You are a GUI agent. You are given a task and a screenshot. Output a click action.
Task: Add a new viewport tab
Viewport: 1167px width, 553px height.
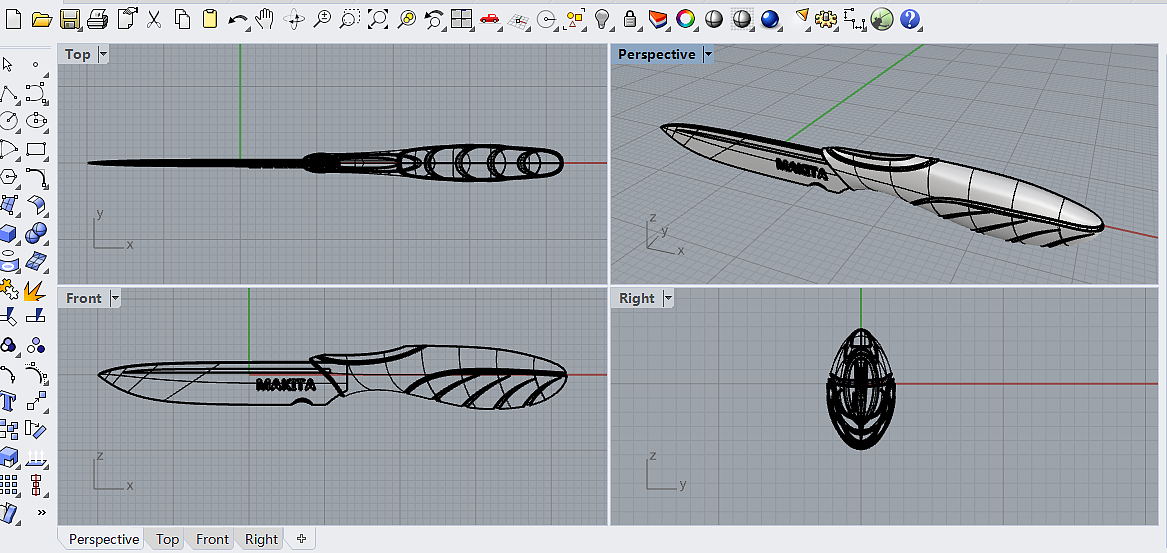301,539
